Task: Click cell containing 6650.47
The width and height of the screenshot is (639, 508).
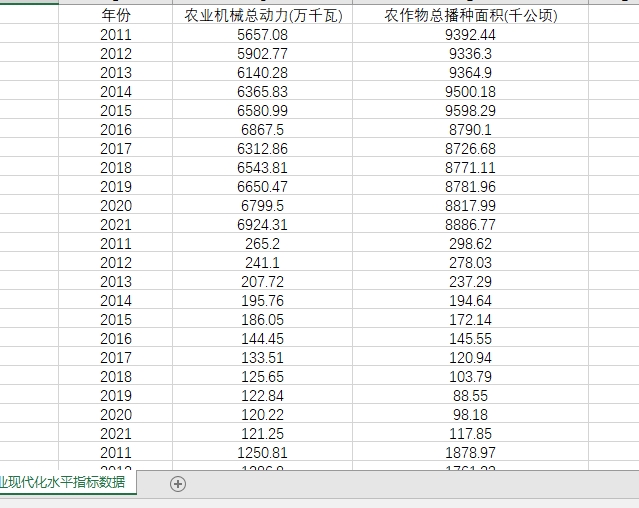Action: [262, 187]
